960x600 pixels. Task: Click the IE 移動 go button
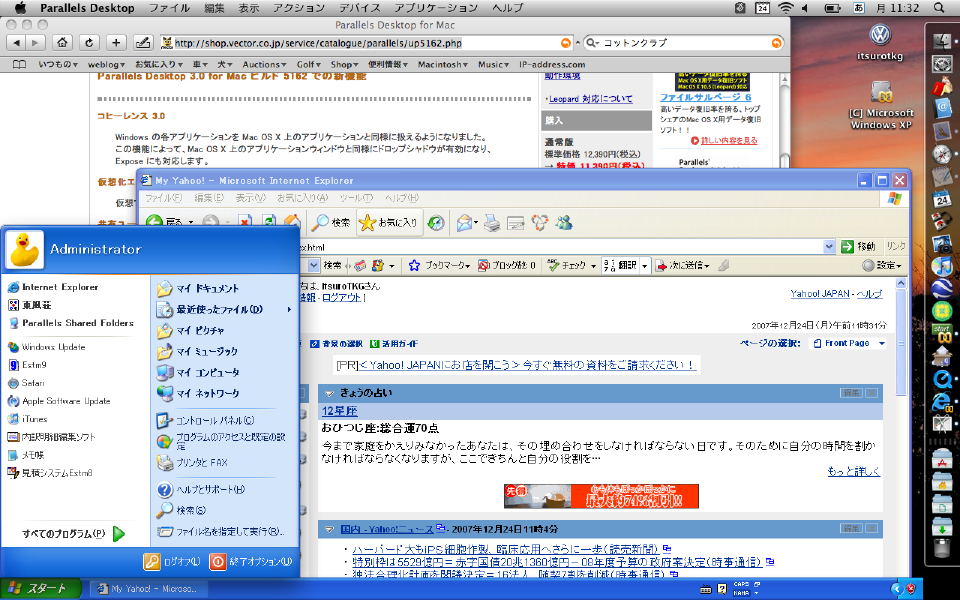tap(858, 247)
